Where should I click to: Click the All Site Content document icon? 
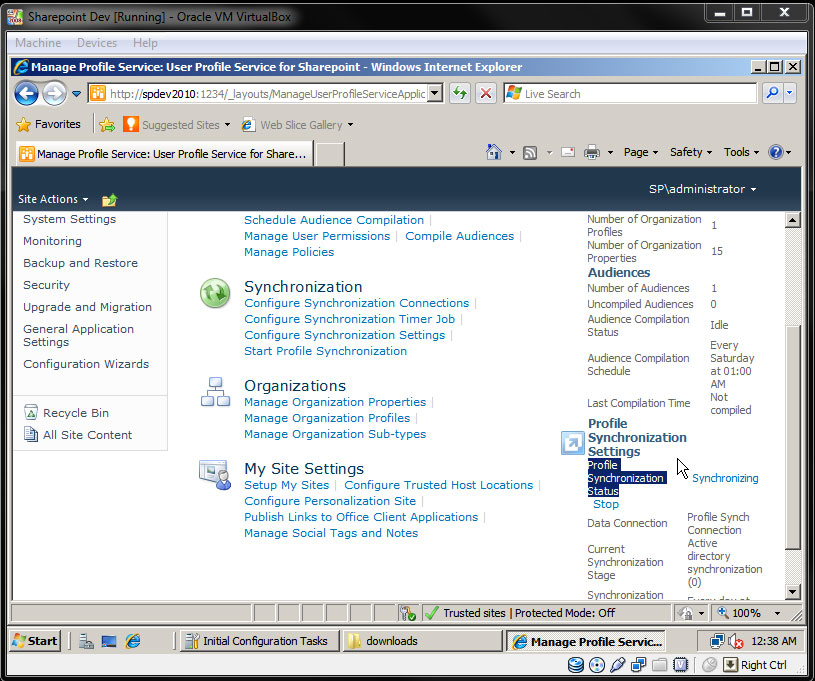click(31, 434)
